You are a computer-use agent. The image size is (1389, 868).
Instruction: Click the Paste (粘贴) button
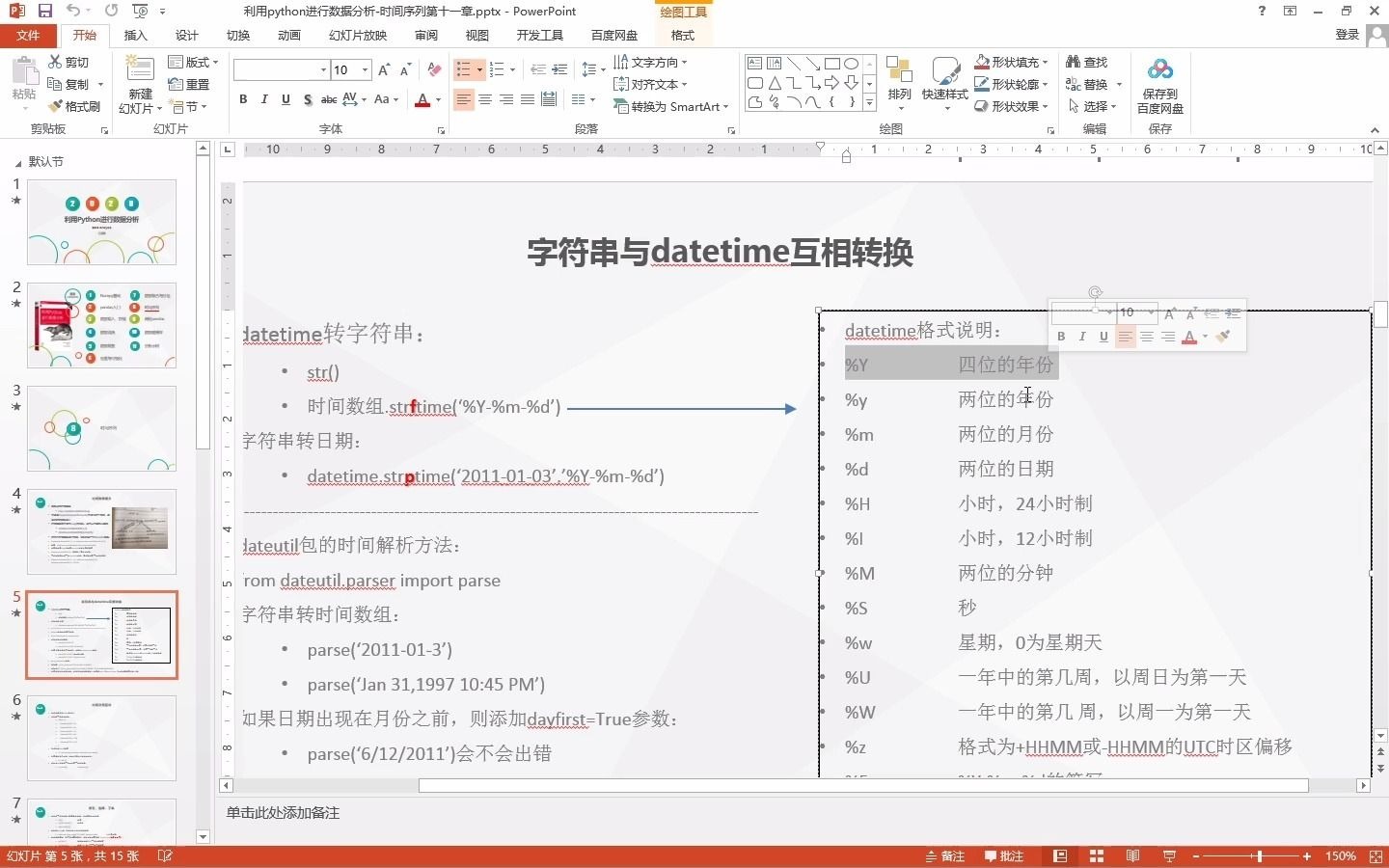(x=23, y=79)
